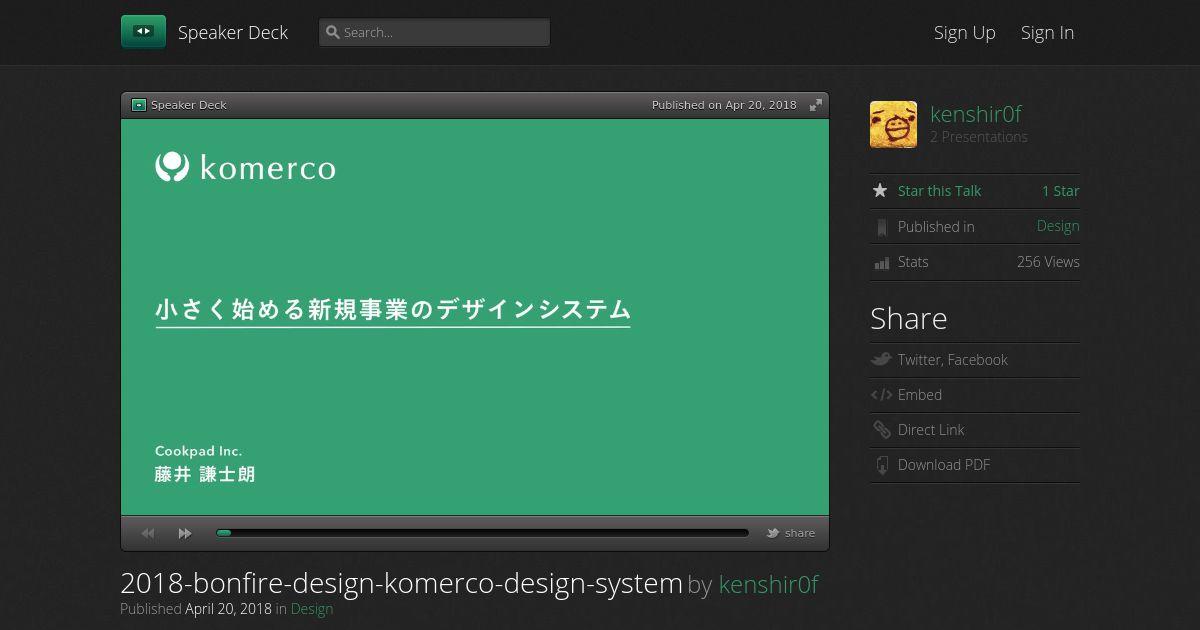Click the '2 Presentations' text
This screenshot has height=630, width=1200.
pyautogui.click(x=979, y=137)
